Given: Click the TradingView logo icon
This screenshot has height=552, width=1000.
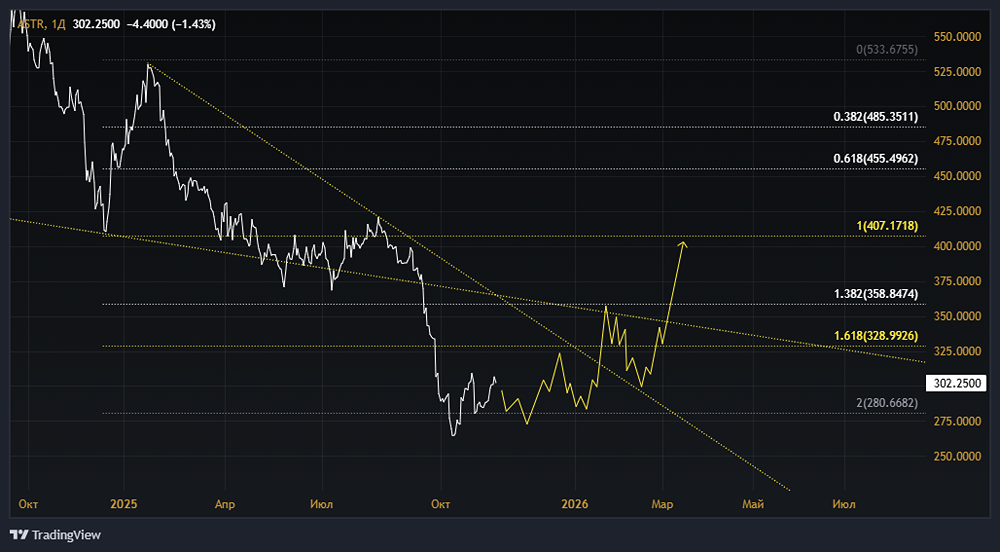Looking at the screenshot, I should (19, 535).
